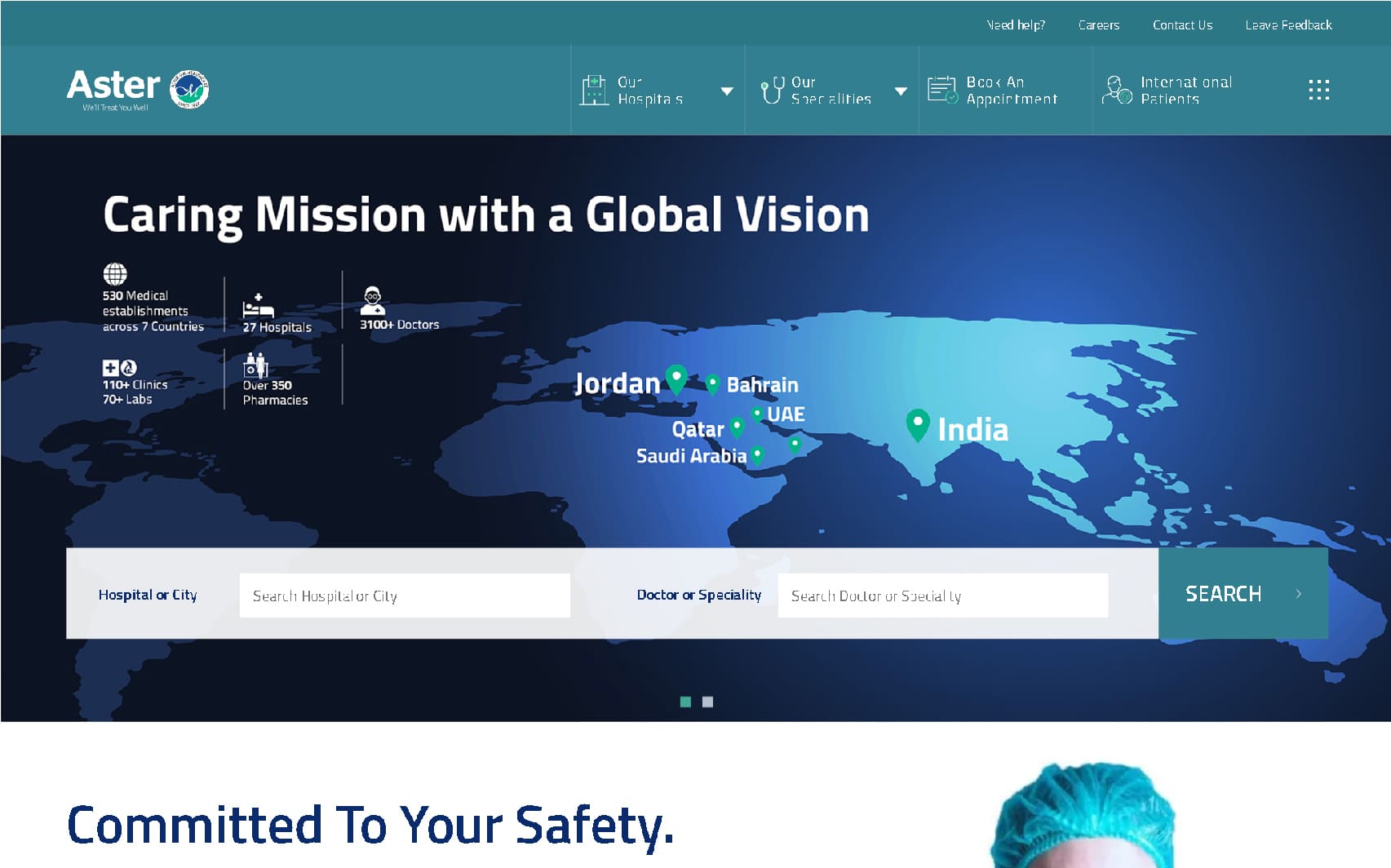Open Book An Appointment
This screenshot has height=868, width=1391.
coord(1005,90)
